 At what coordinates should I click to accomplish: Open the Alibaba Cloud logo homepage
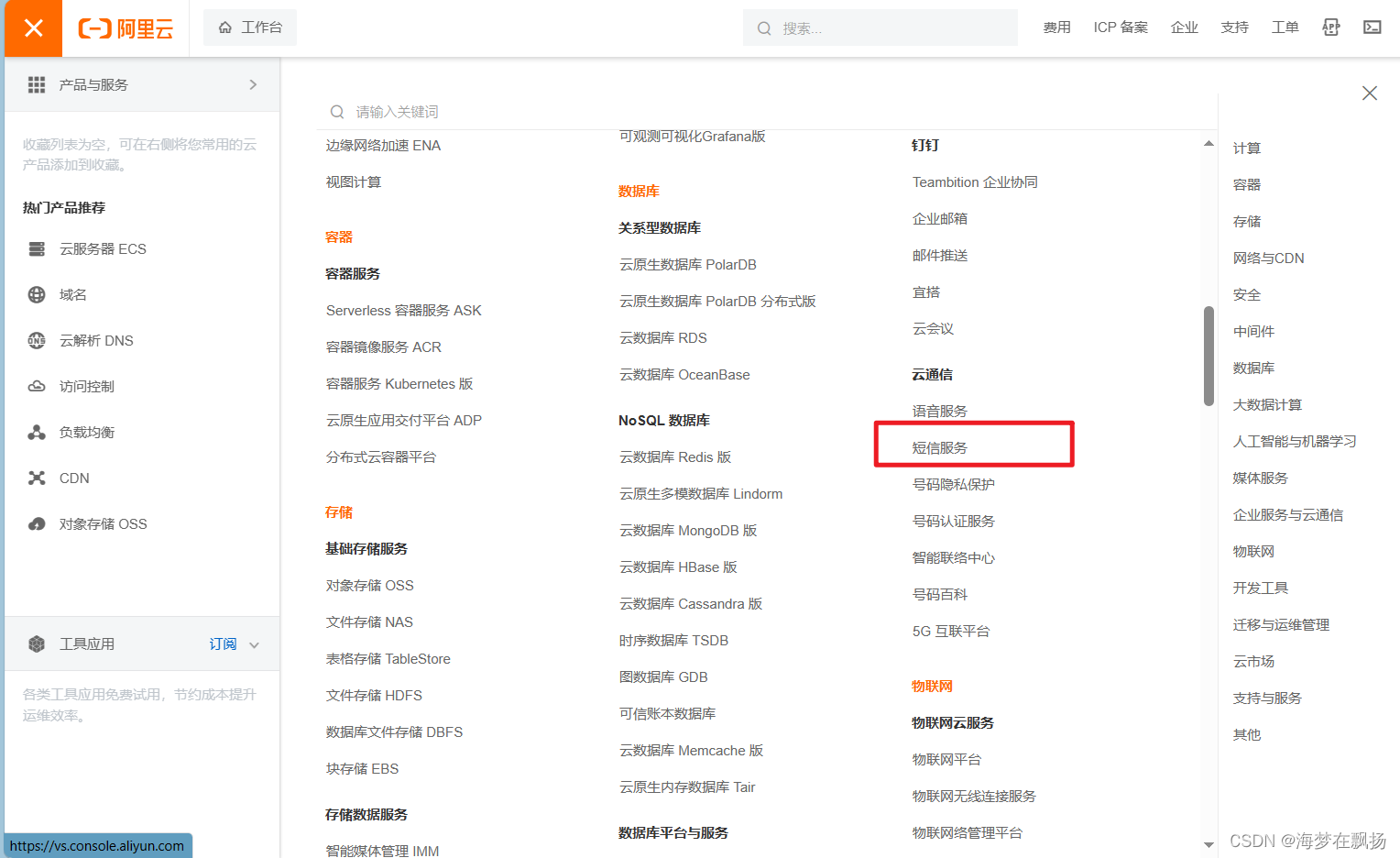click(x=126, y=28)
